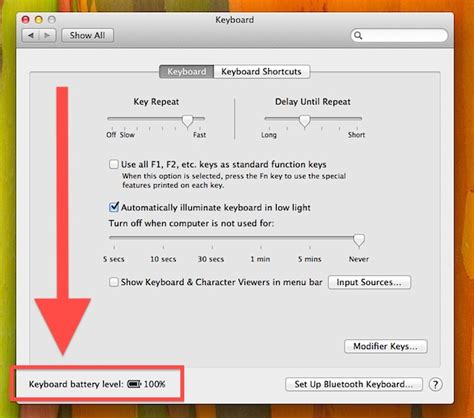
Task: Click the keyboard battery level icon
Action: [134, 384]
